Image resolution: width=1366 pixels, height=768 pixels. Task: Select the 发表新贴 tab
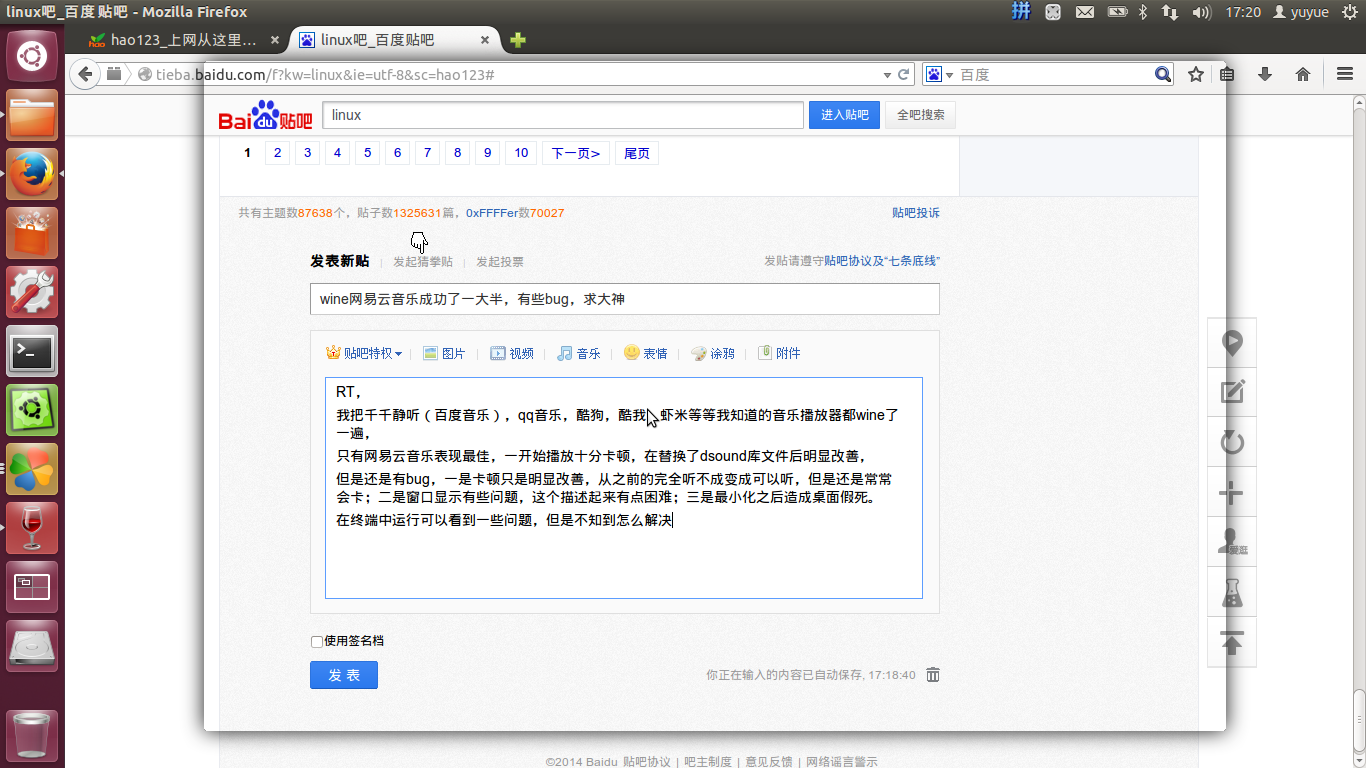(x=339, y=261)
